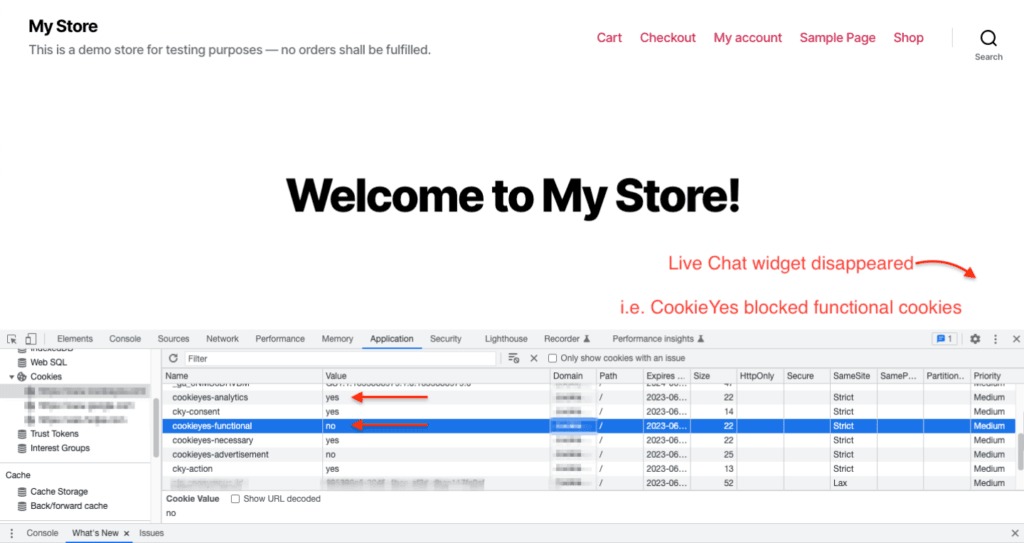This screenshot has height=543, width=1024.
Task: Click into the cookie Filter field
Action: [340, 358]
